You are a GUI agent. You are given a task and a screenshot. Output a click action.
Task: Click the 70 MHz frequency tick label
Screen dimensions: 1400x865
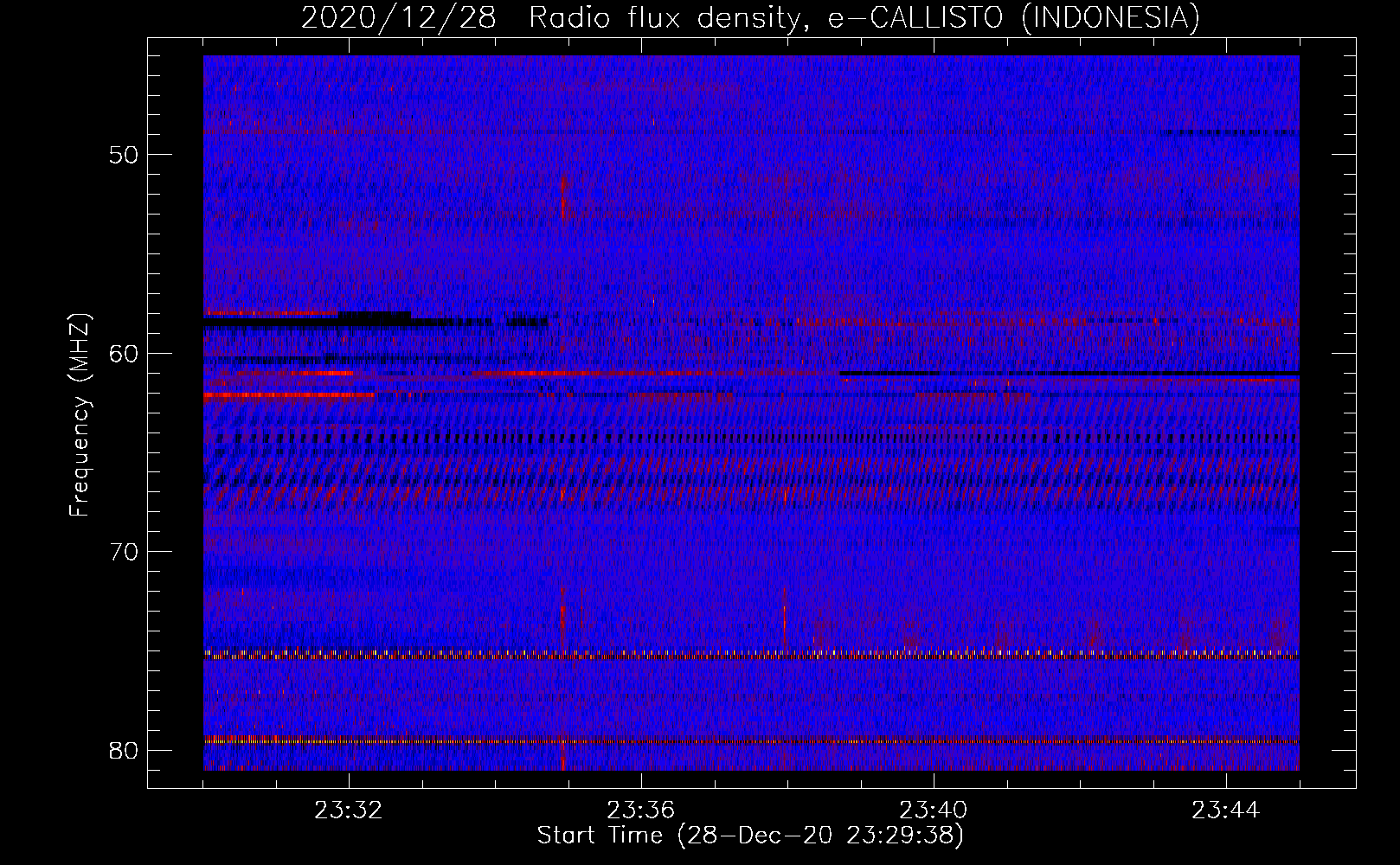tap(125, 552)
